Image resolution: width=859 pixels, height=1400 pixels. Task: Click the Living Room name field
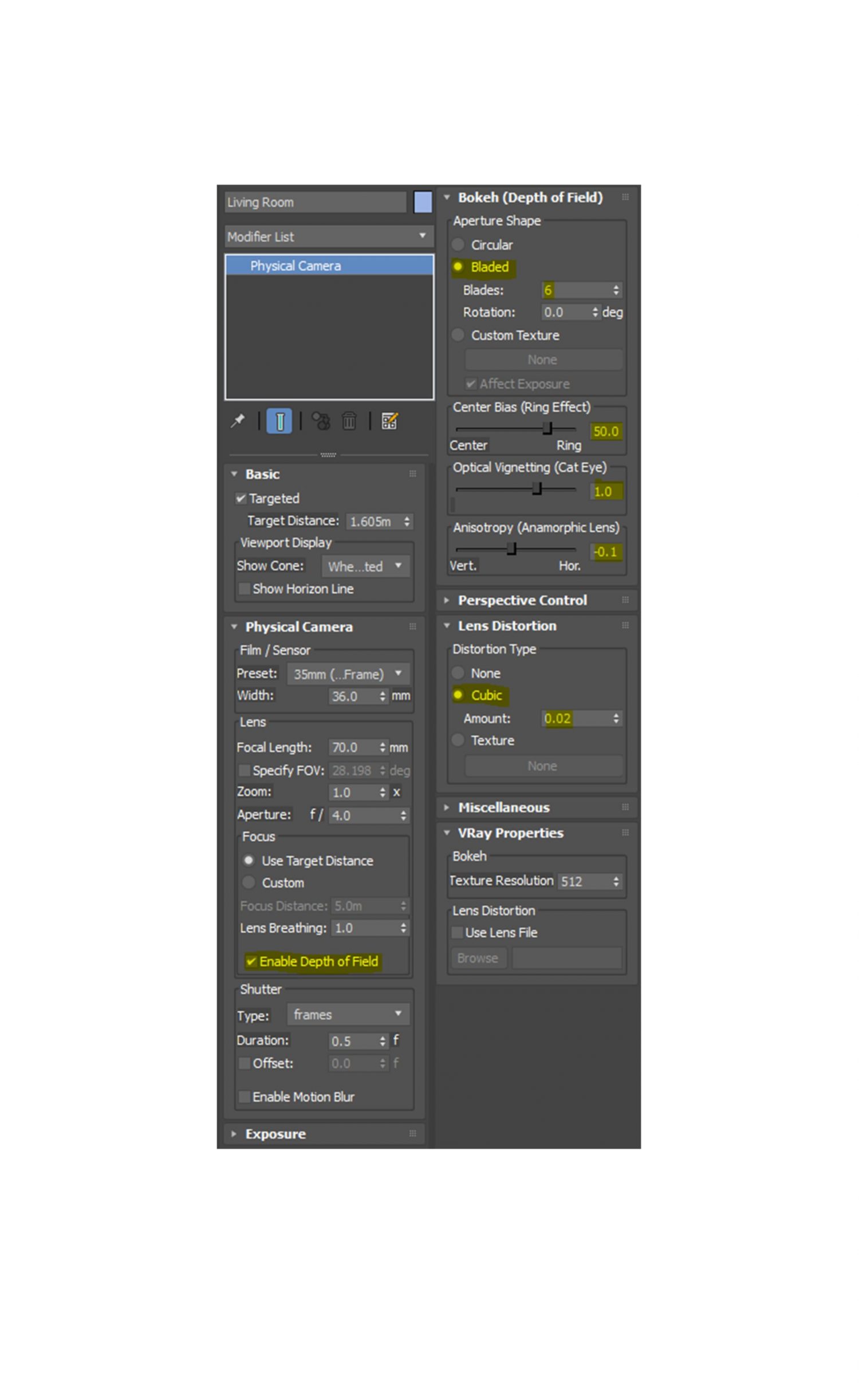[315, 203]
